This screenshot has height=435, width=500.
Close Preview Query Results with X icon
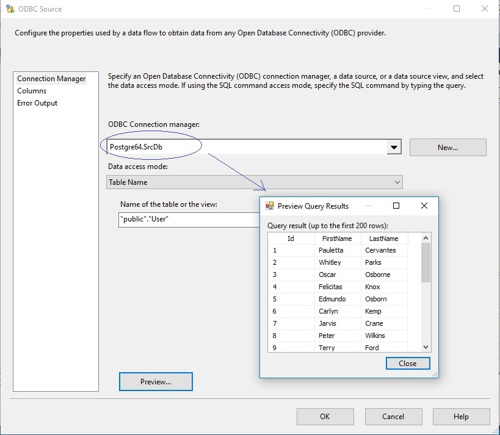424,206
